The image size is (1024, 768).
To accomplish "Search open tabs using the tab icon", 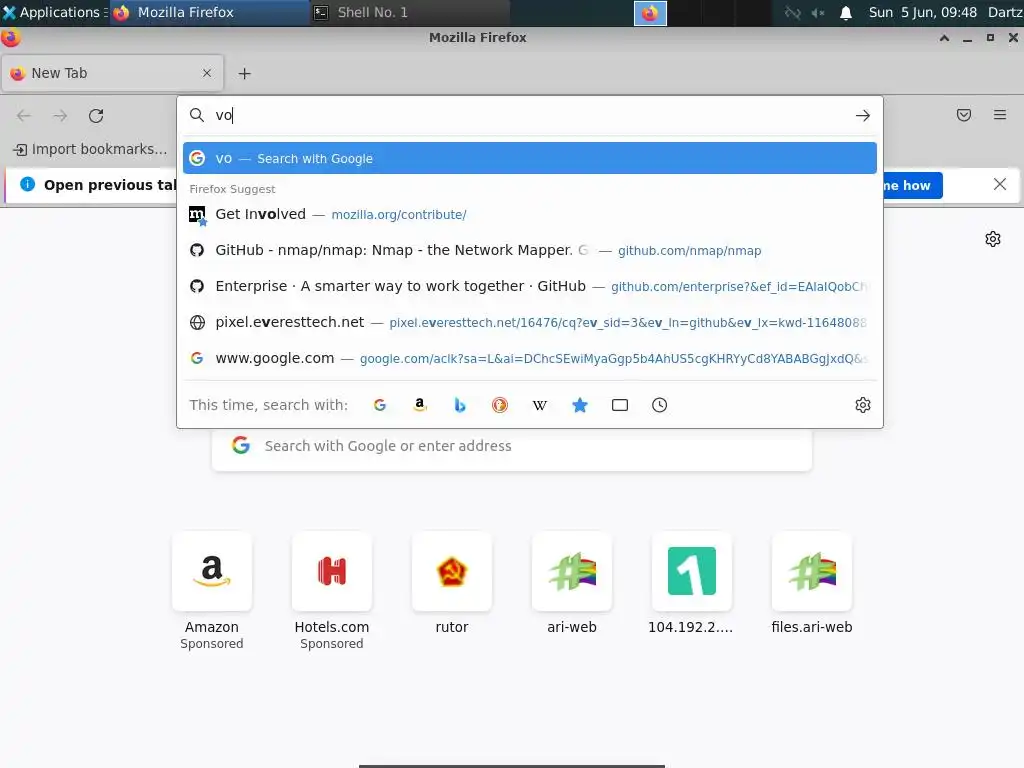I will 620,405.
